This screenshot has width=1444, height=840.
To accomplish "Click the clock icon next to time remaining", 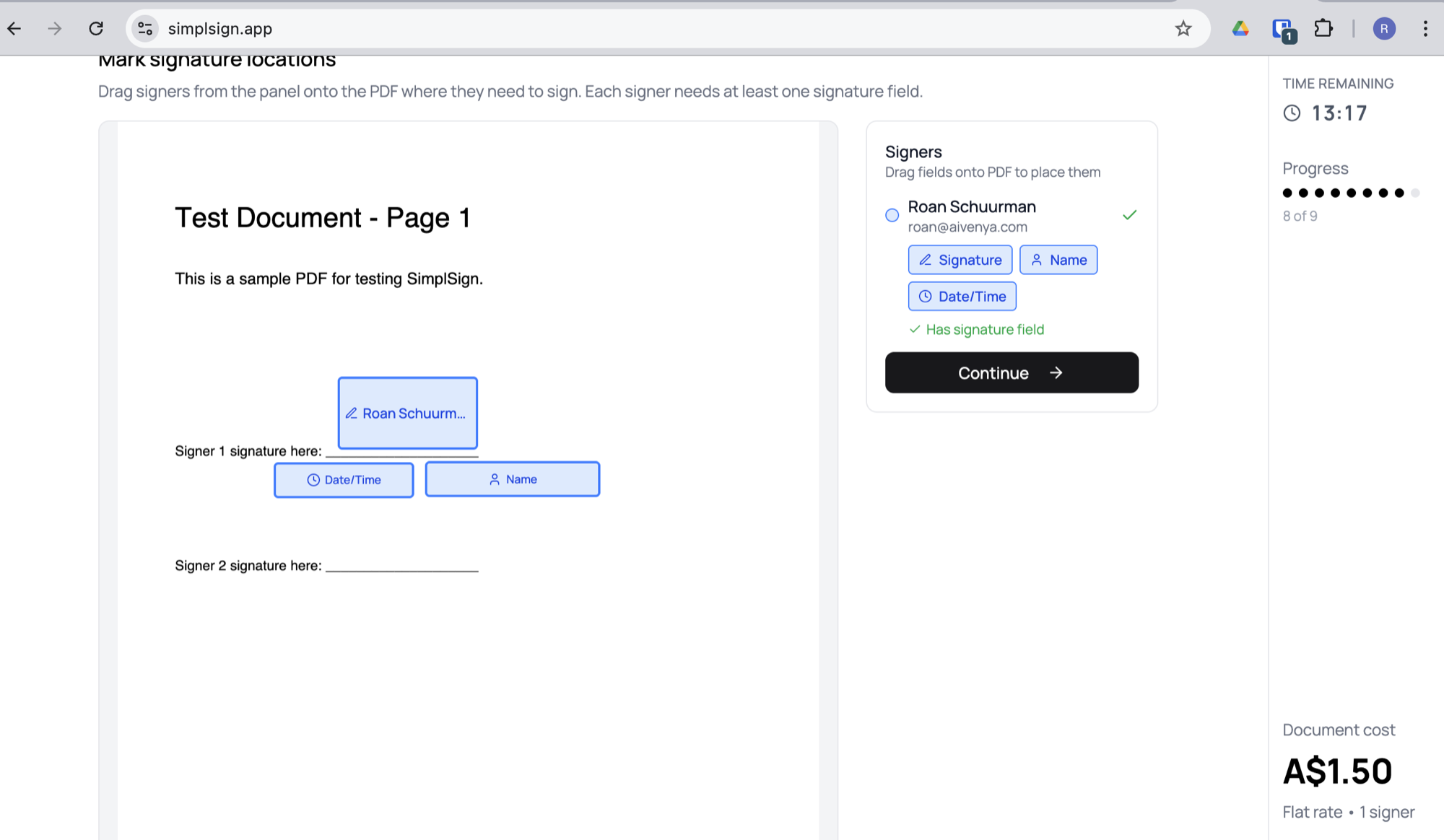I will click(x=1292, y=113).
